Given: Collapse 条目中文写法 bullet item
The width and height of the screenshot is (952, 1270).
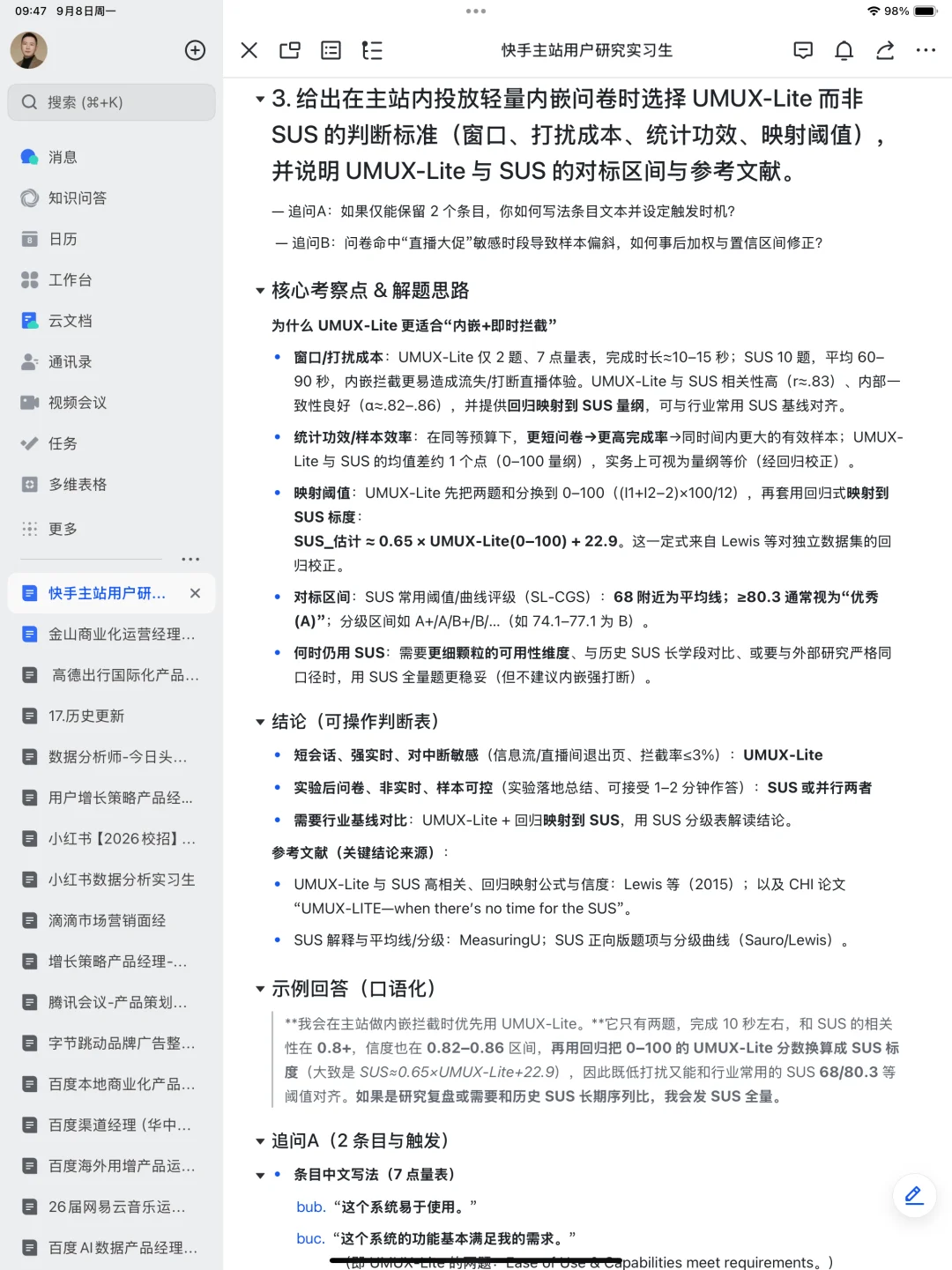Looking at the screenshot, I should tap(260, 1175).
